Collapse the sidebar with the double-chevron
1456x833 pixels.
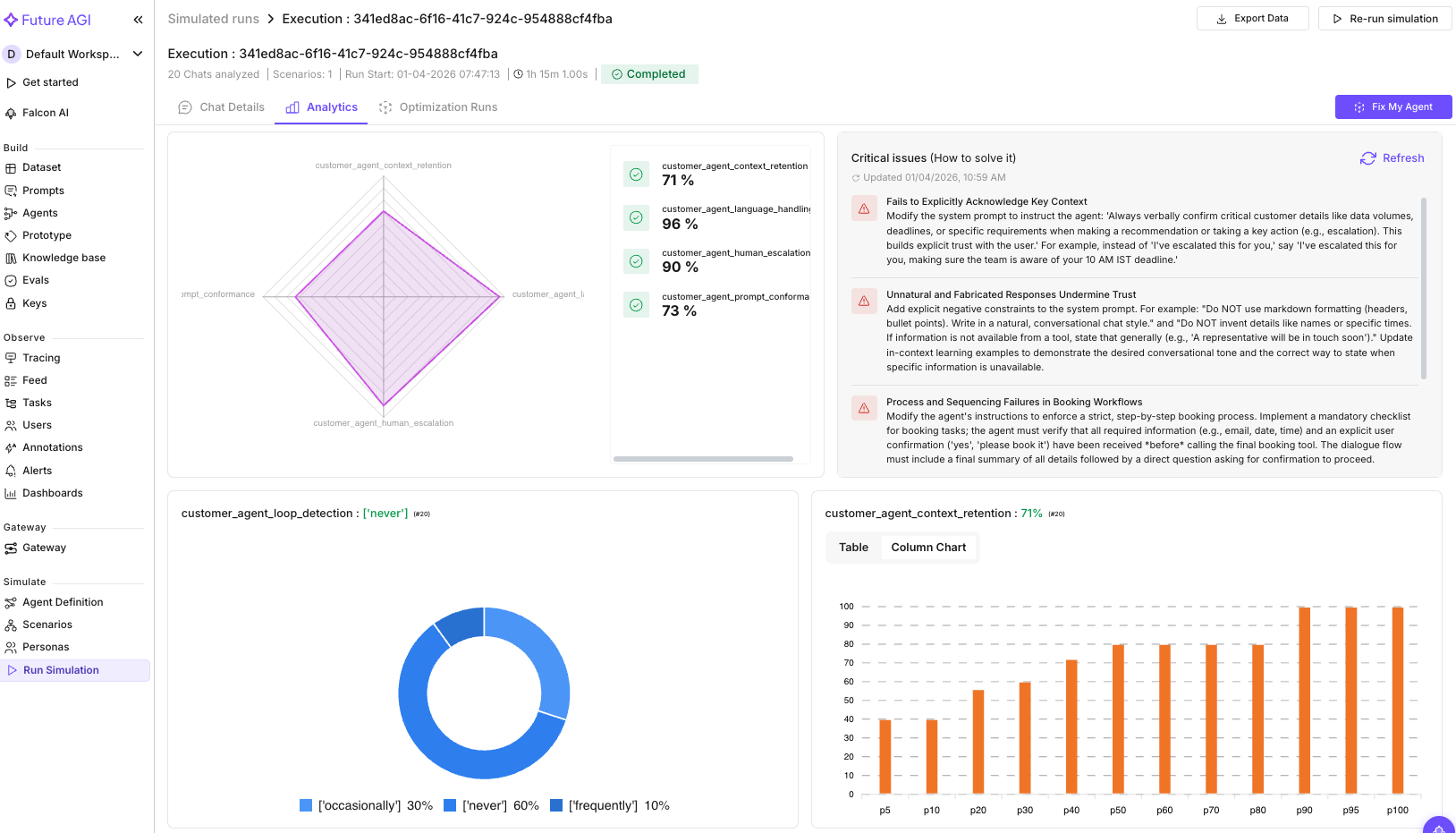[138, 19]
